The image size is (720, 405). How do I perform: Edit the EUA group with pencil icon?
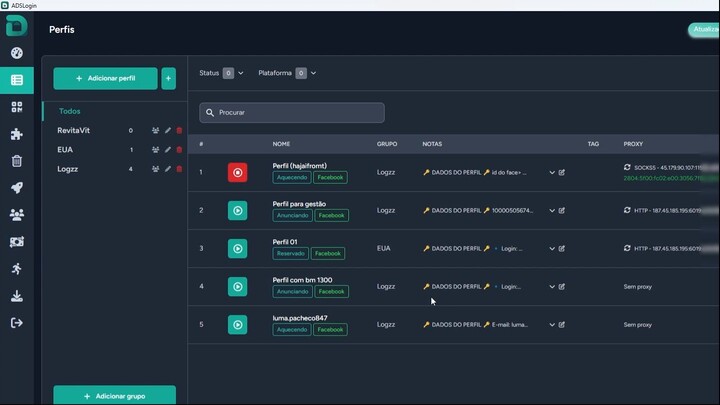[168, 150]
